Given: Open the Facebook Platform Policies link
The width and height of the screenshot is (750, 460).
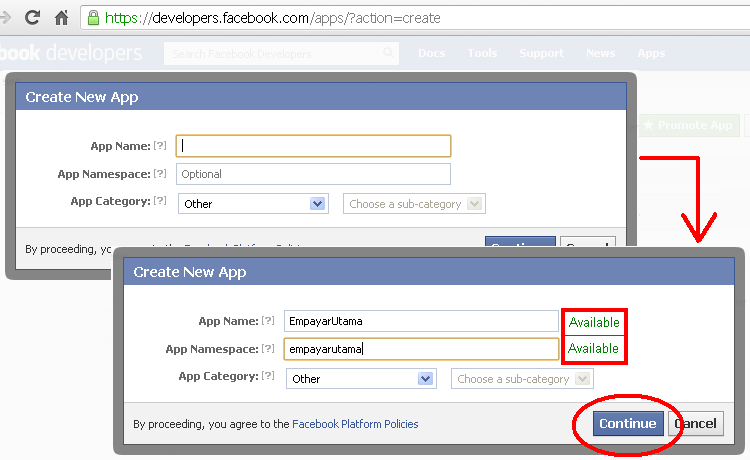Looking at the screenshot, I should [355, 424].
